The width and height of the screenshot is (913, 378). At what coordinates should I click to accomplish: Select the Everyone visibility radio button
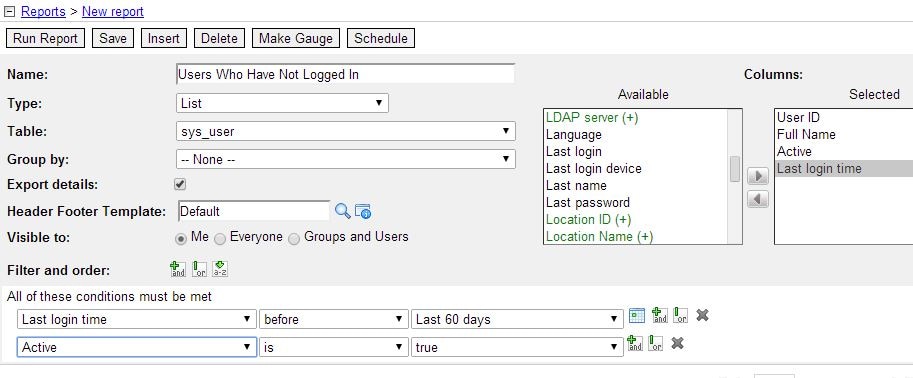220,239
